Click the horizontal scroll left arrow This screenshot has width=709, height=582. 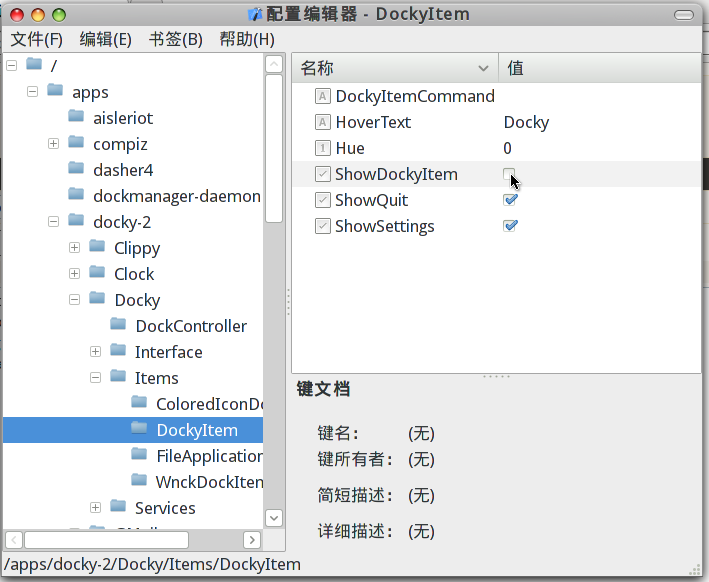[14, 540]
